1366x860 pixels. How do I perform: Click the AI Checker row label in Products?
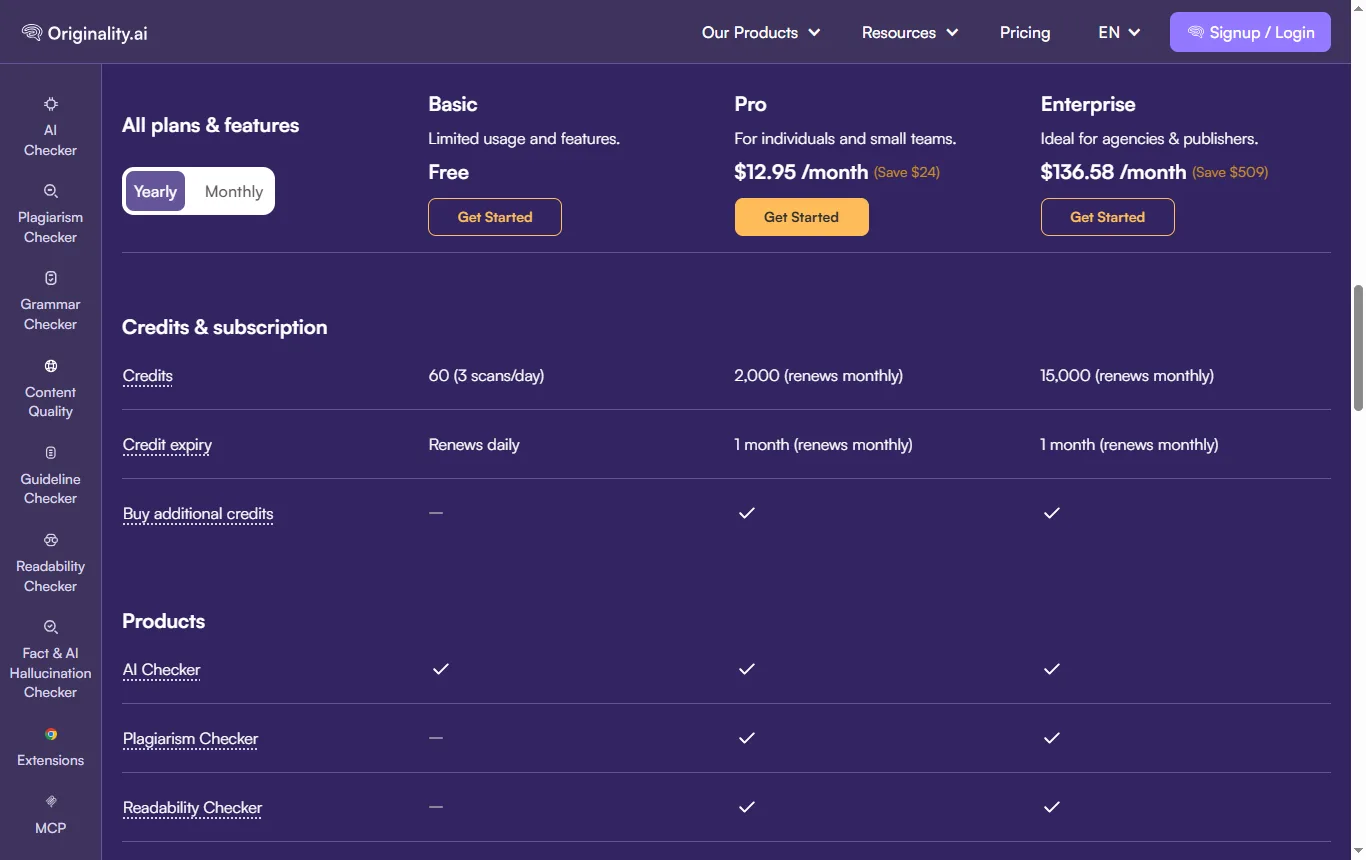pyautogui.click(x=161, y=670)
